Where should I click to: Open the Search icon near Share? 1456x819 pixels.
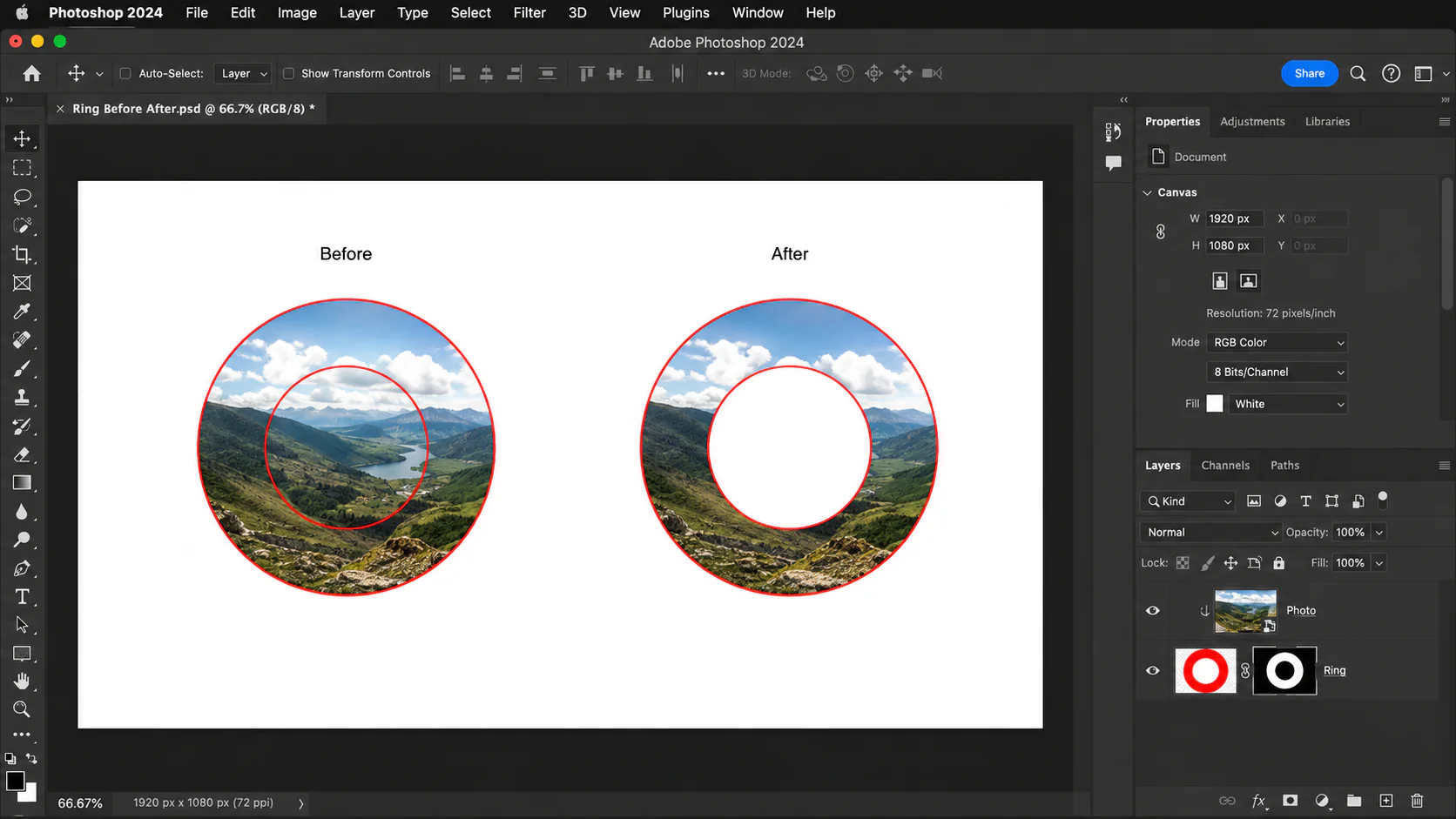click(x=1358, y=74)
